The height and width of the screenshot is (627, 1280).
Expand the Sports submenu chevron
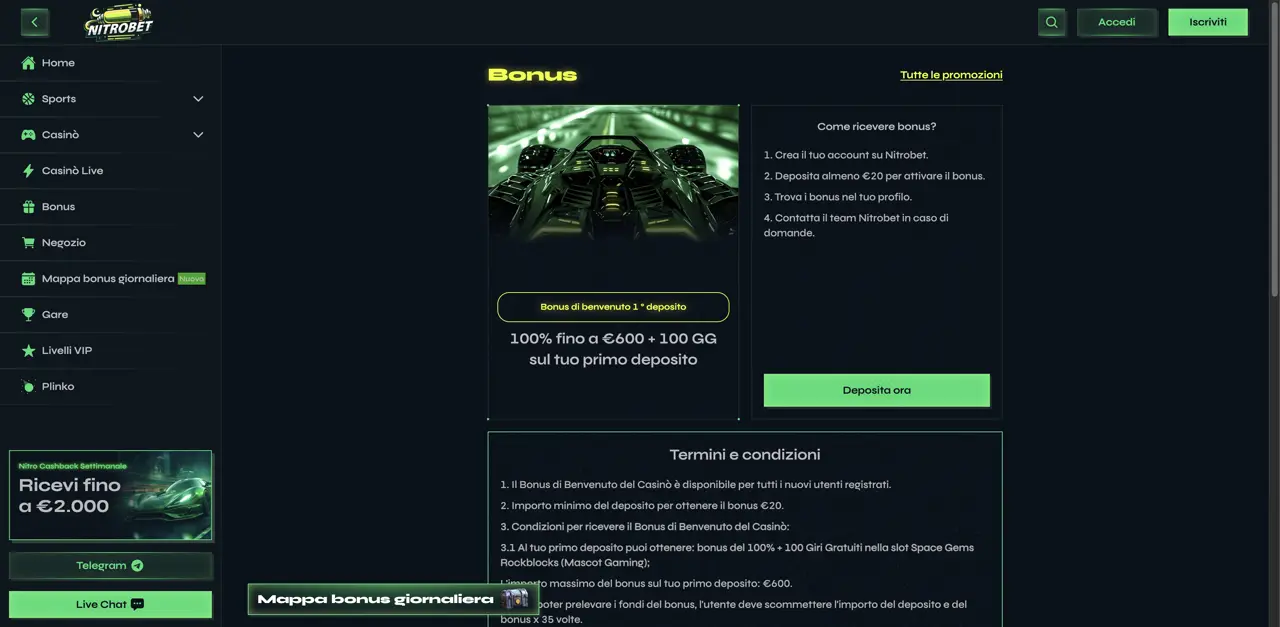coord(198,99)
